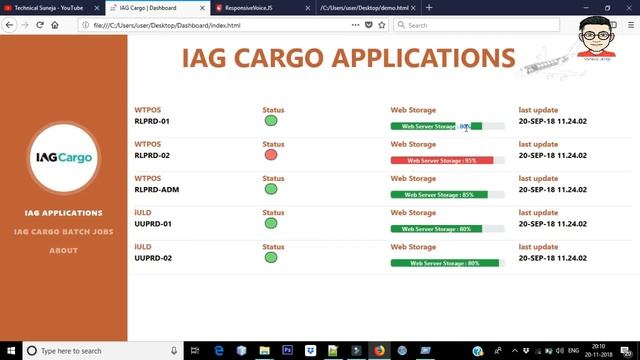This screenshot has height=360, width=640.
Task: Open the help question-mark tray icon
Action: click(478, 351)
